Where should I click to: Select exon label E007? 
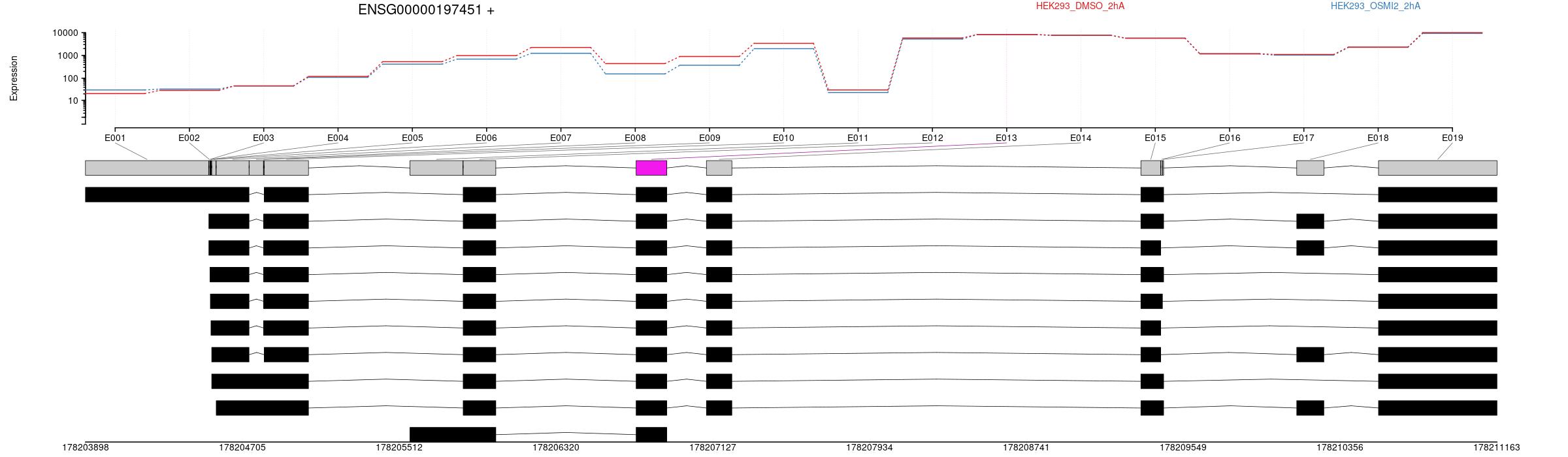coord(561,138)
